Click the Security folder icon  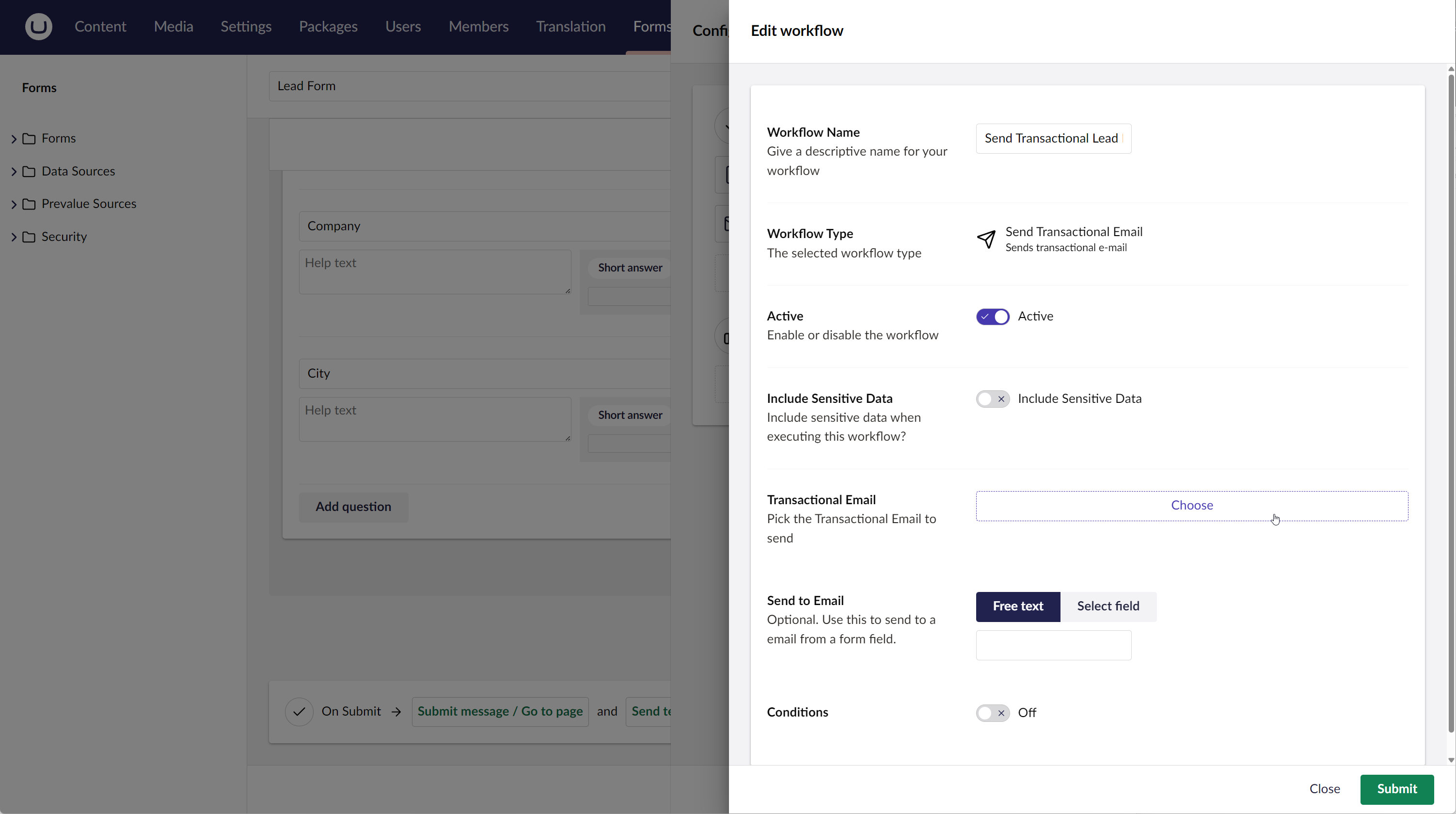pyautogui.click(x=29, y=237)
